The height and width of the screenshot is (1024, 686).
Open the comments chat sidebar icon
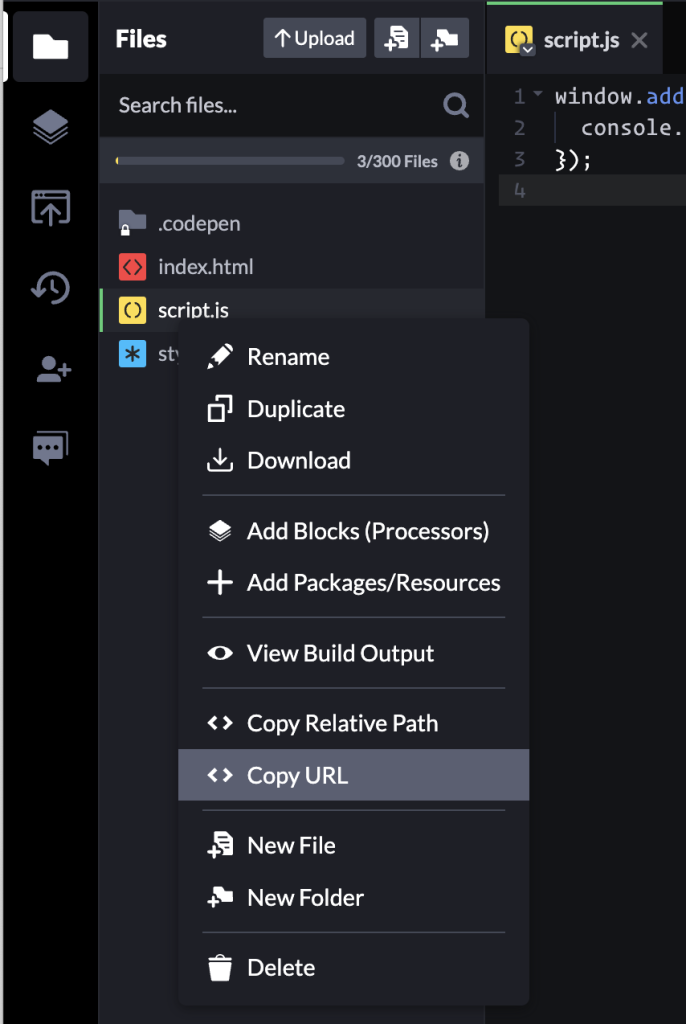[x=50, y=449]
